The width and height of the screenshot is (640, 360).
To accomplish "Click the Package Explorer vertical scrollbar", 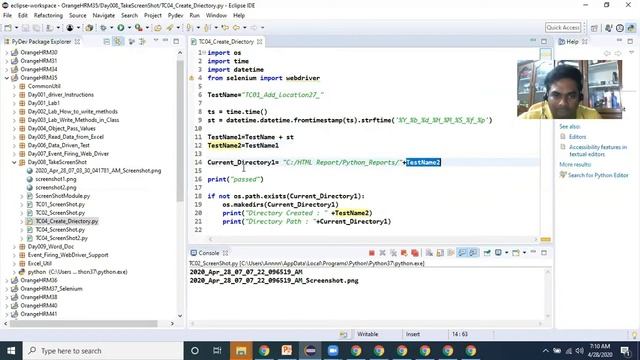I will pyautogui.click(x=180, y=131).
